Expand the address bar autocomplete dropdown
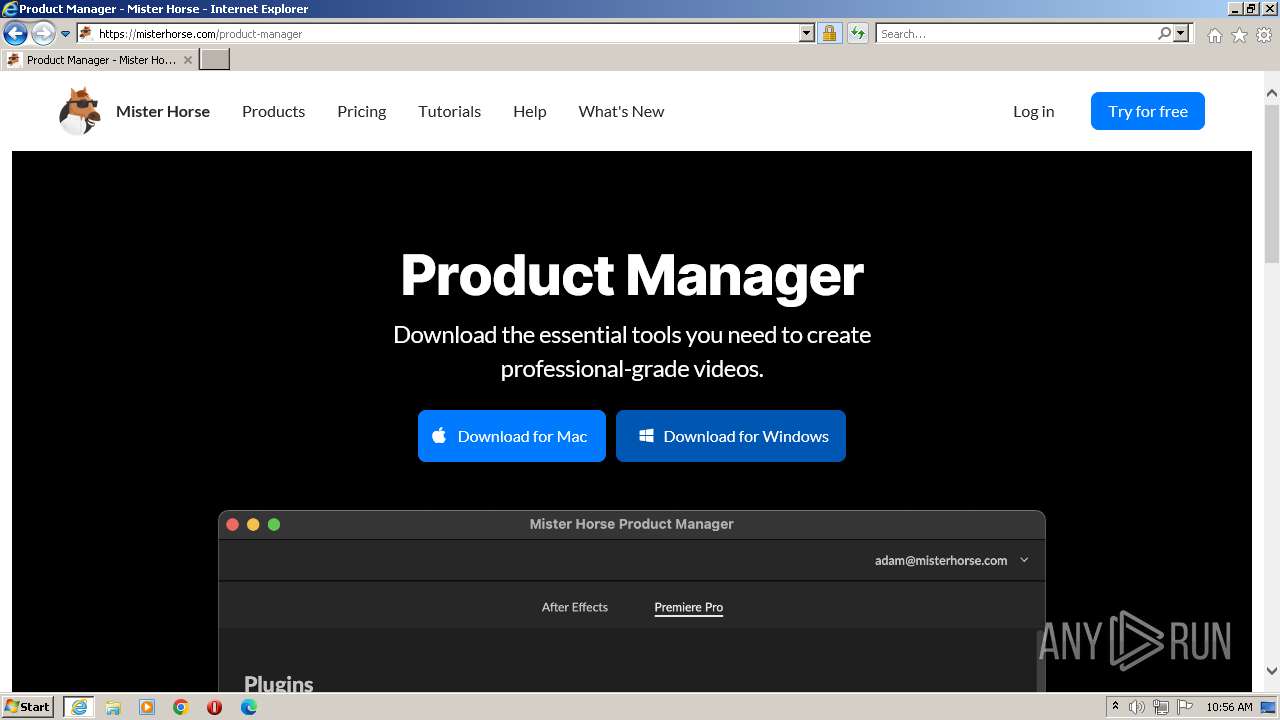1280x720 pixels. 807,34
